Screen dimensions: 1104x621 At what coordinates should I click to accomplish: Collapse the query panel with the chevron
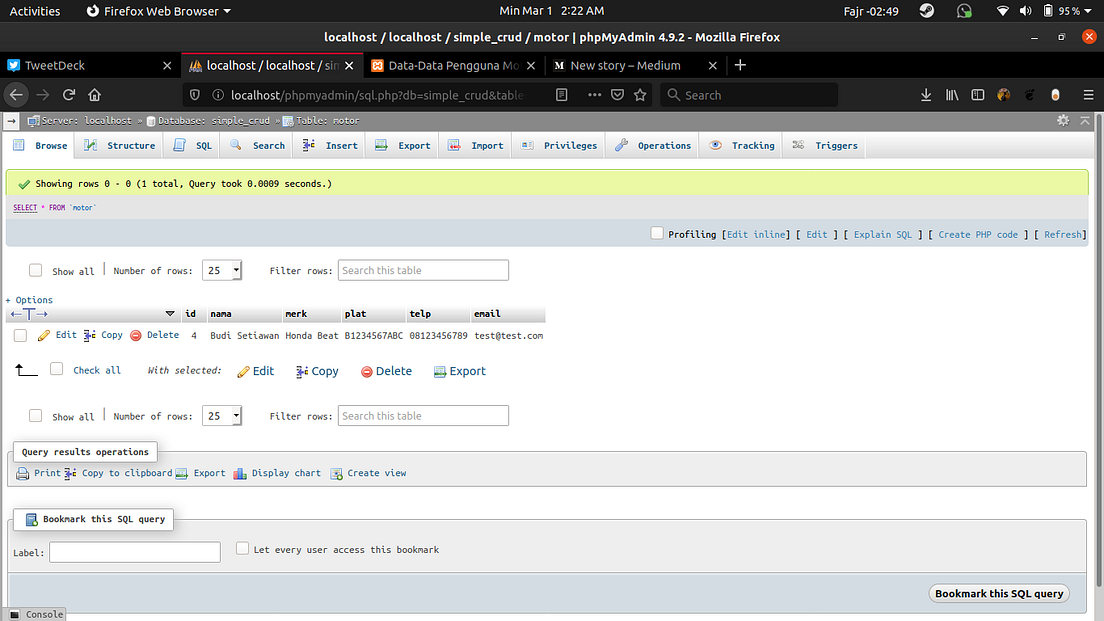coord(1084,120)
